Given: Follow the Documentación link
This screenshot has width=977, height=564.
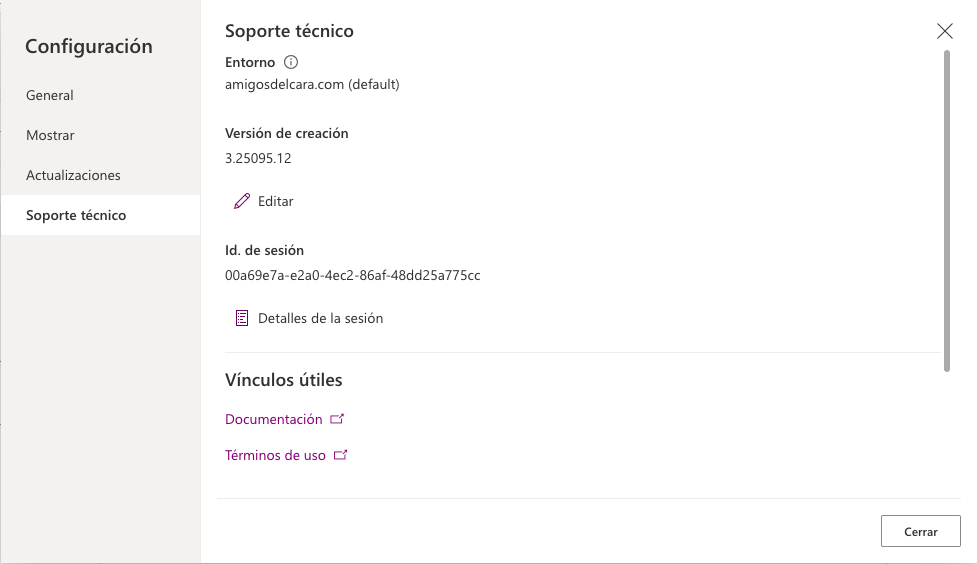Looking at the screenshot, I should [x=274, y=419].
